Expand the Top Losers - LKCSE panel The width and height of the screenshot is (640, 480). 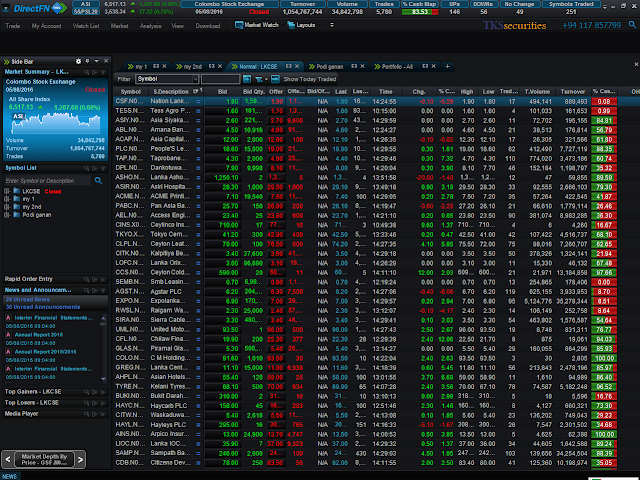[x=103, y=403]
